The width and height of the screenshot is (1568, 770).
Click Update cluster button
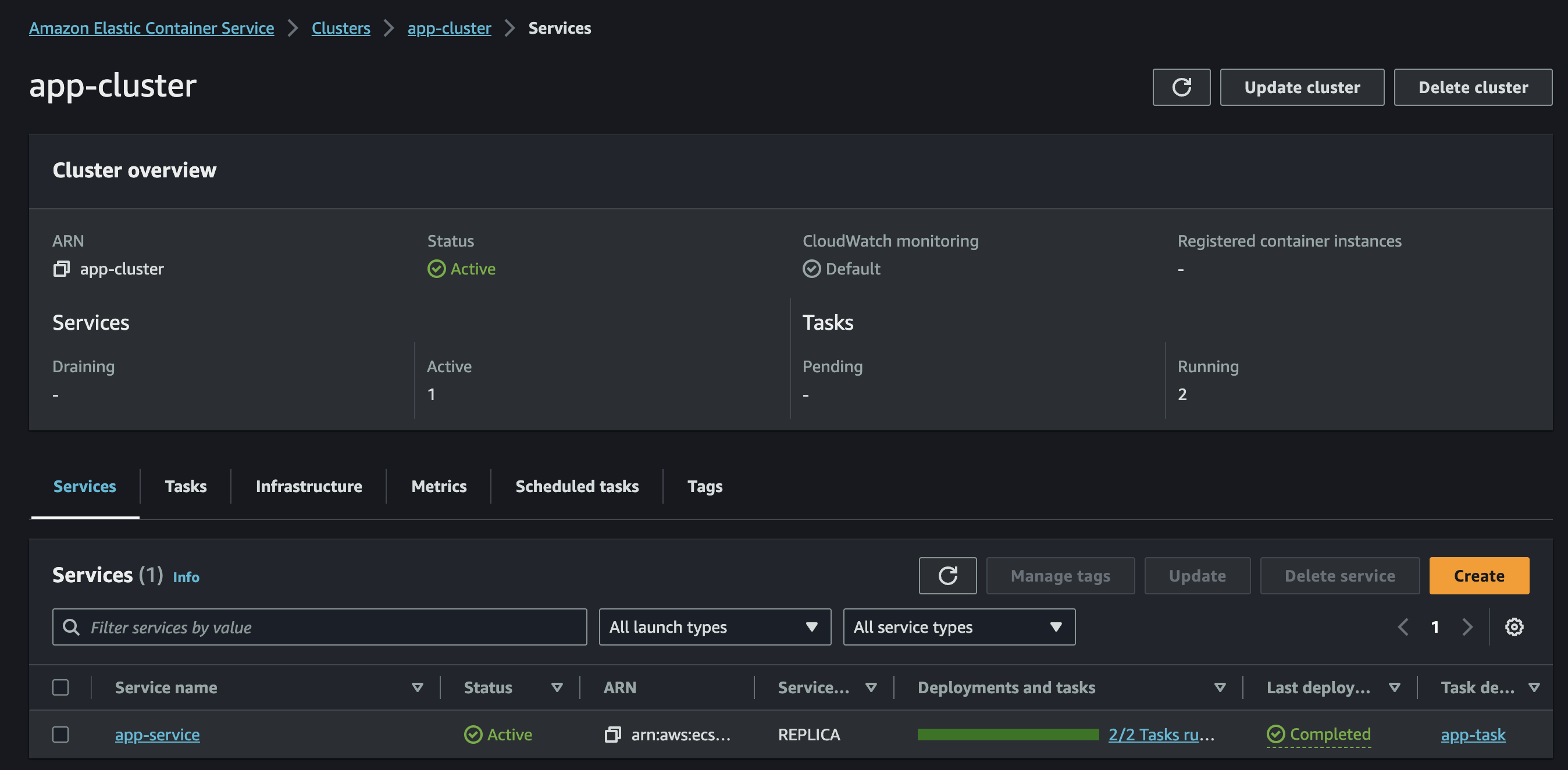point(1302,87)
